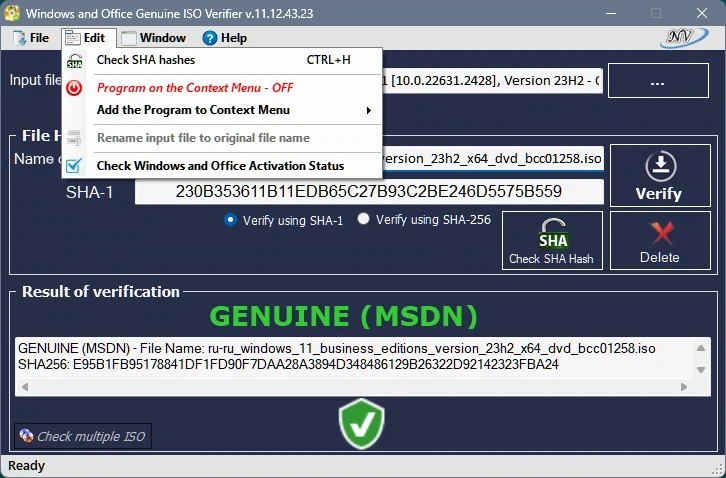Click the green shield checkmark icon
726x478 pixels.
pyautogui.click(x=362, y=424)
